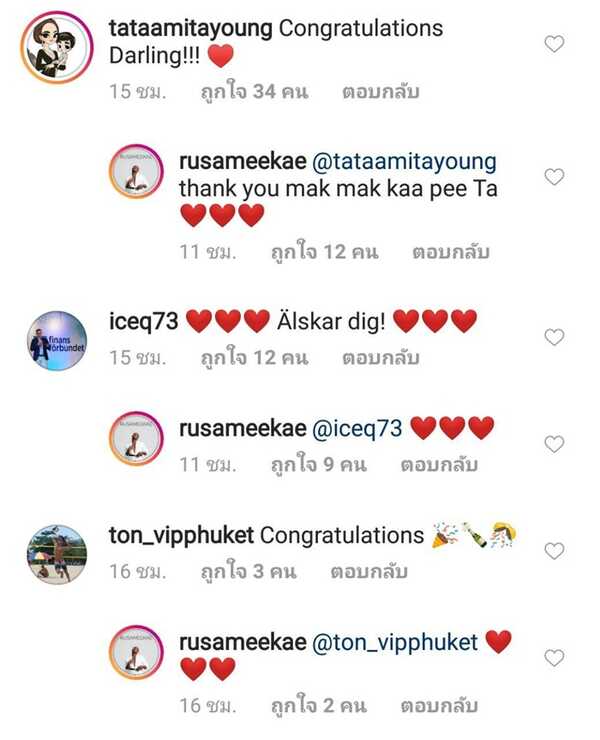Open the @iceq73 mention link
The width and height of the screenshot is (600, 740).
[x=357, y=429]
